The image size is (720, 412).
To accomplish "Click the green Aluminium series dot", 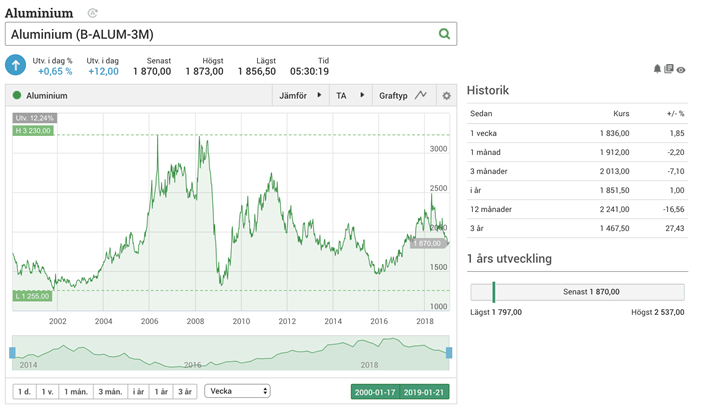I will pos(17,96).
